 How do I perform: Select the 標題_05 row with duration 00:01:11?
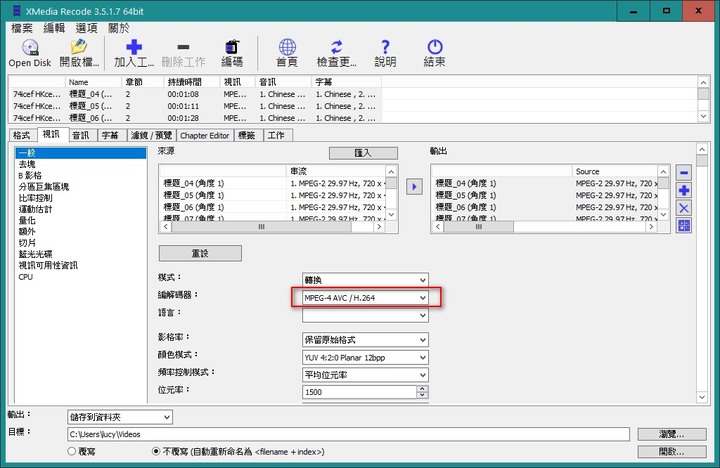pos(195,106)
